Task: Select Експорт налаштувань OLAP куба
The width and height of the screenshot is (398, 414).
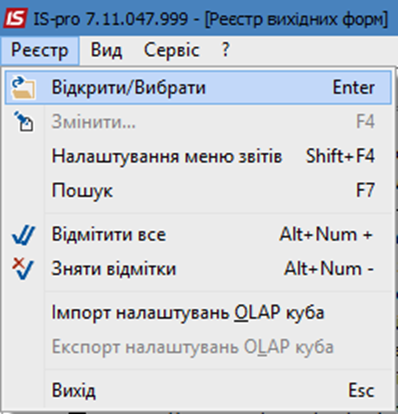Action: click(x=198, y=347)
